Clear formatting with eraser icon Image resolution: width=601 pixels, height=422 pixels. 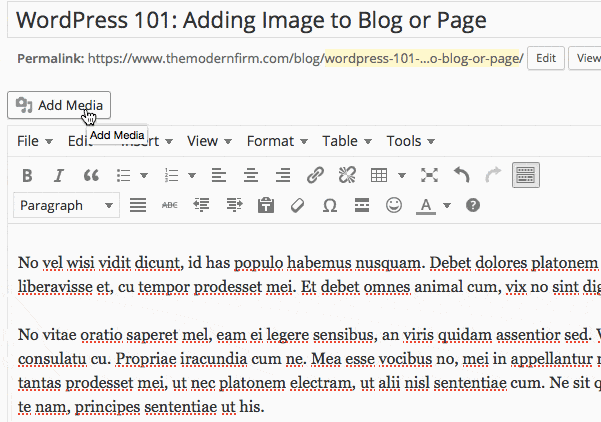point(297,205)
